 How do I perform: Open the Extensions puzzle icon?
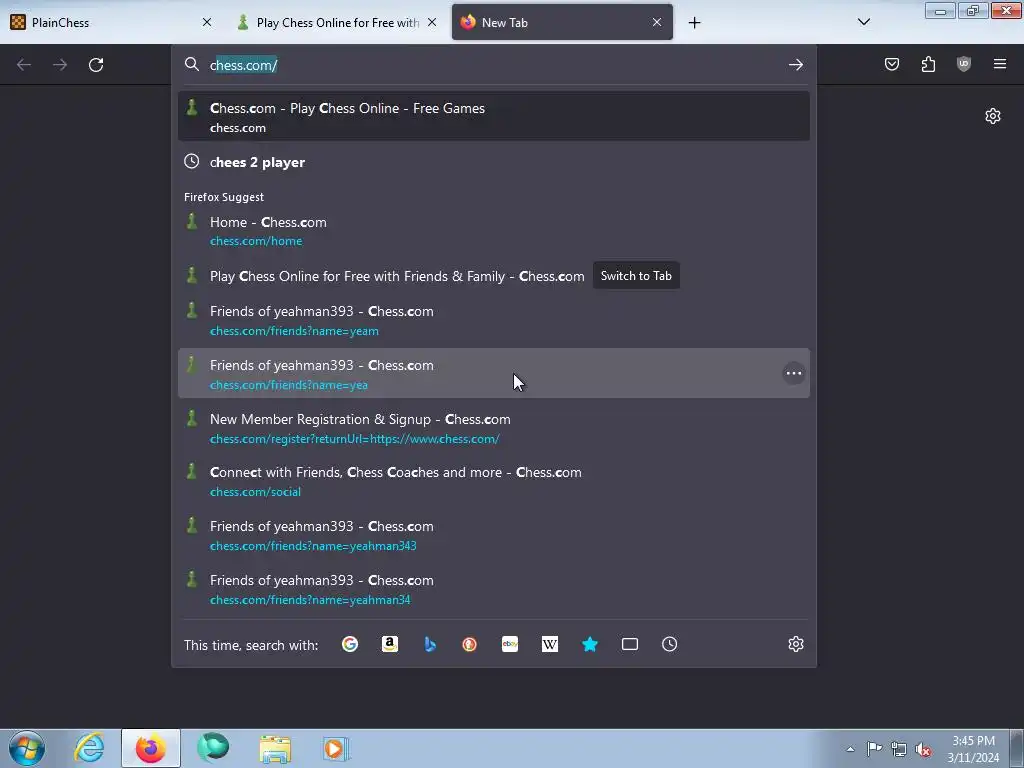(x=928, y=64)
